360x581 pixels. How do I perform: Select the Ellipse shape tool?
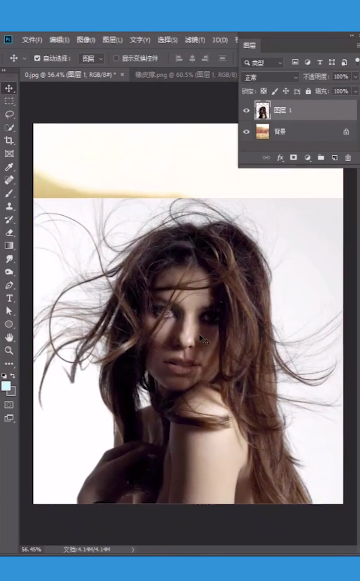pyautogui.click(x=9, y=324)
